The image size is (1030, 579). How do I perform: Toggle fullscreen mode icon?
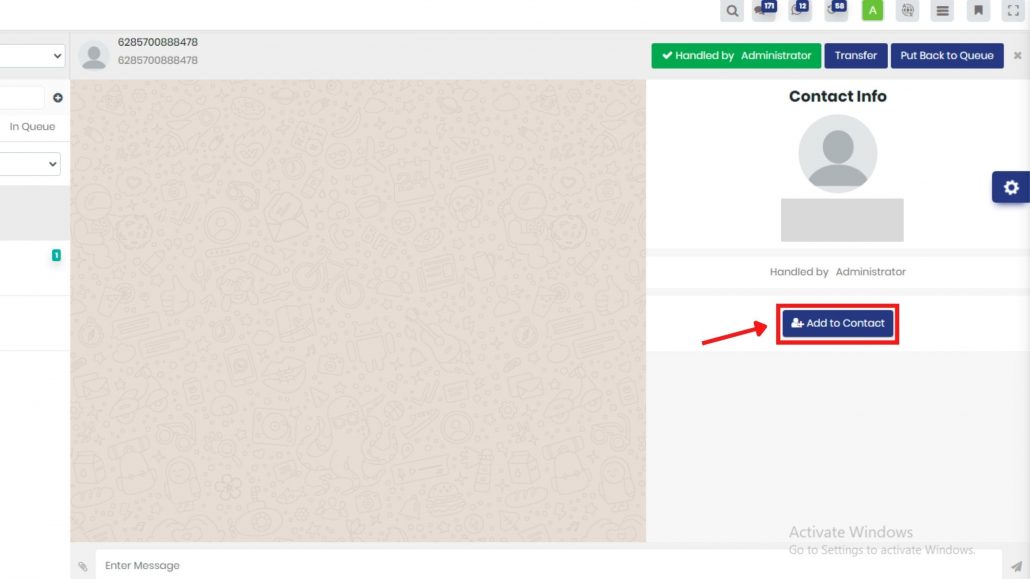pyautogui.click(x=1014, y=11)
